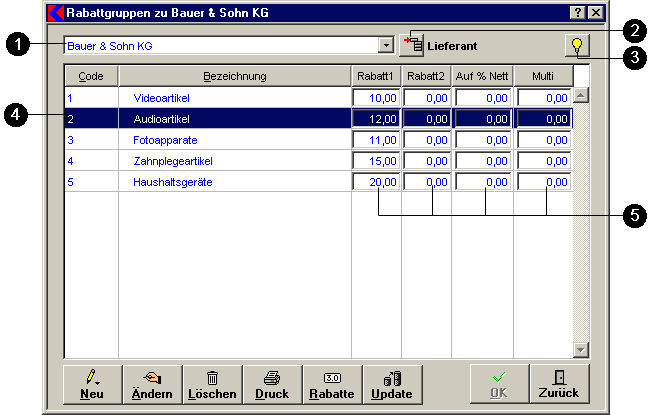652x415 pixels.
Task: Click the Rabatt2 field for Fotoapparate
Action: (x=428, y=140)
